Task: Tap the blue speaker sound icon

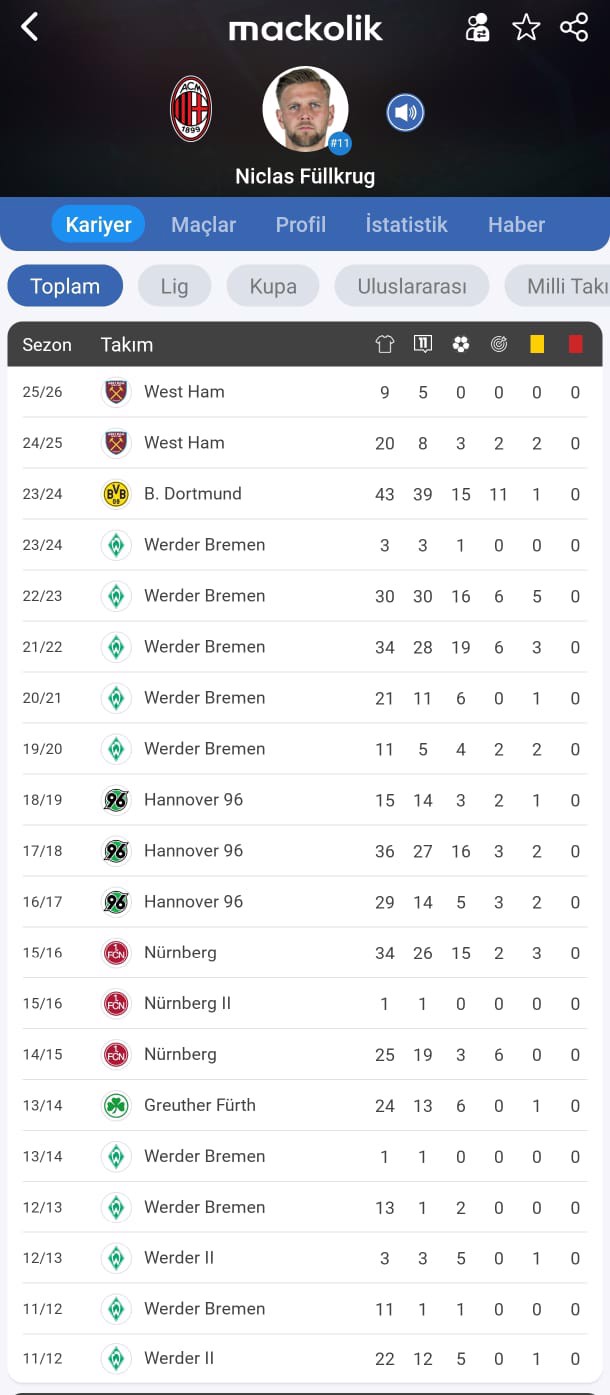Action: pyautogui.click(x=405, y=113)
